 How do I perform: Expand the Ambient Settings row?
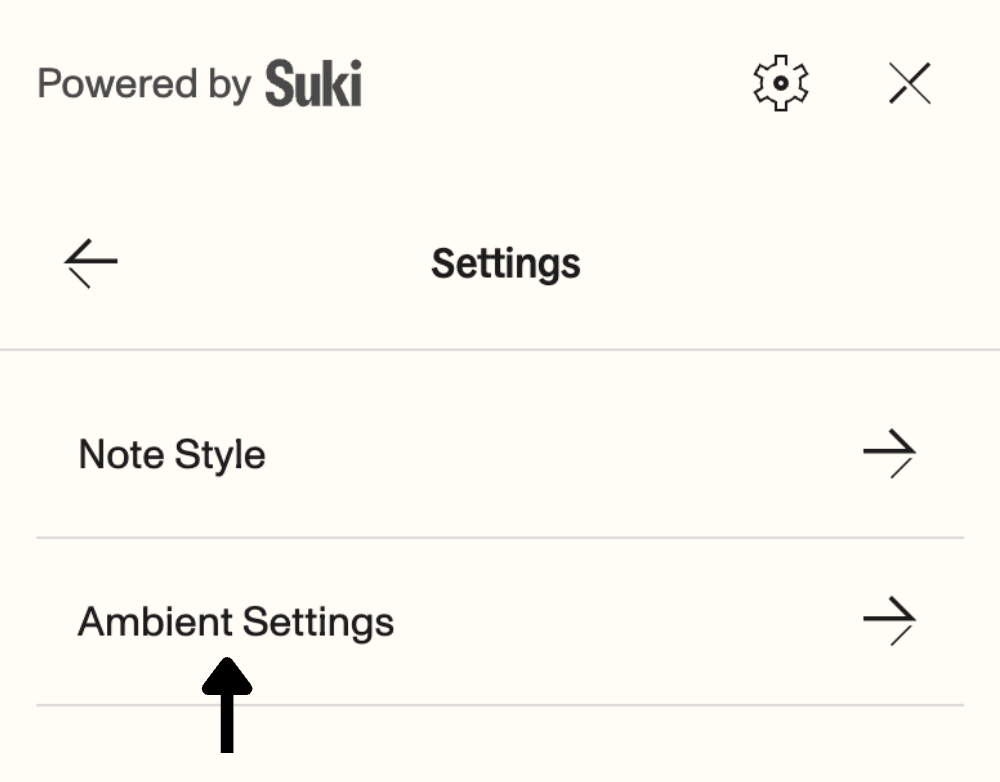click(500, 621)
